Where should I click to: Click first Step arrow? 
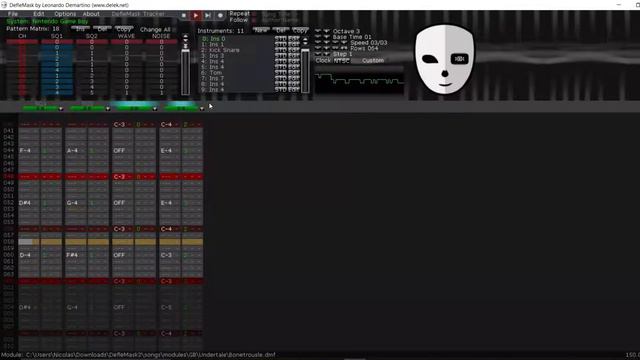pos(318,54)
